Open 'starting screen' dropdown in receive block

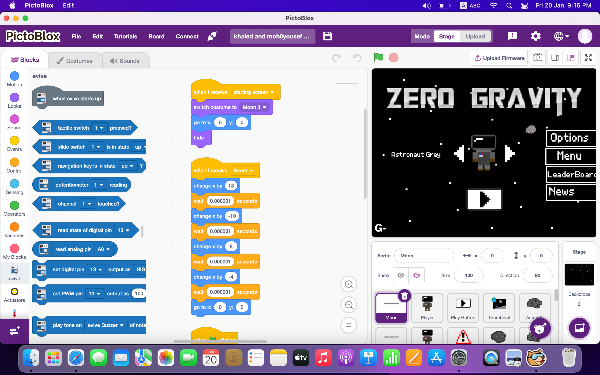click(x=254, y=92)
